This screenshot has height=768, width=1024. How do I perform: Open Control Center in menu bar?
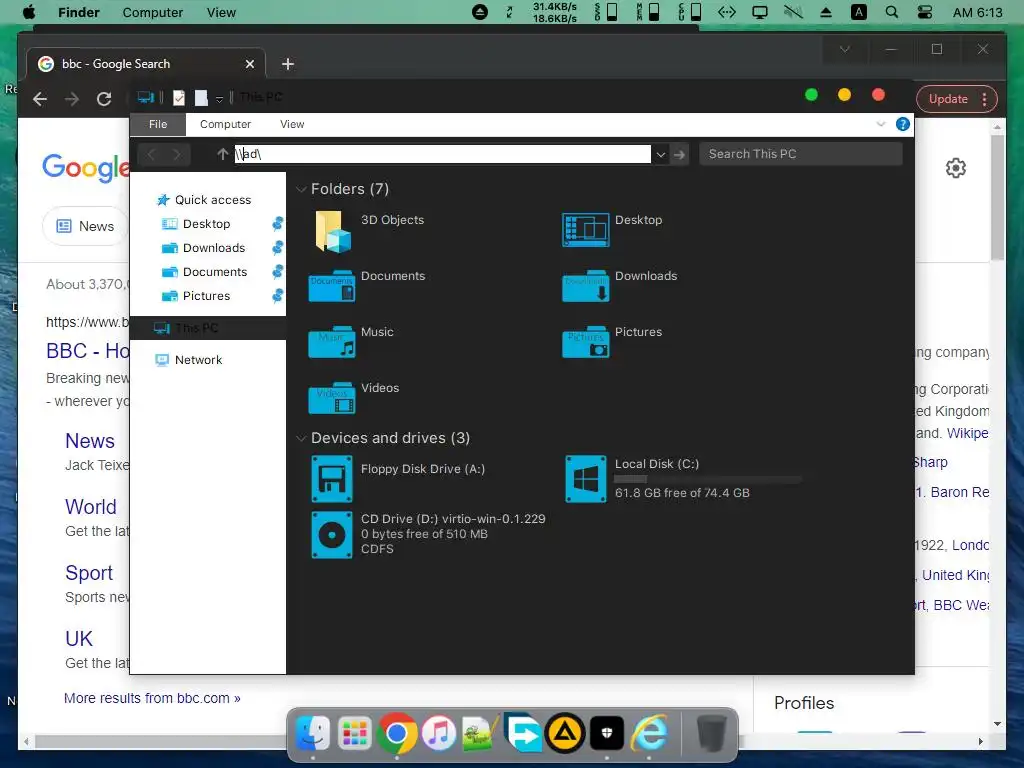[x=924, y=12]
